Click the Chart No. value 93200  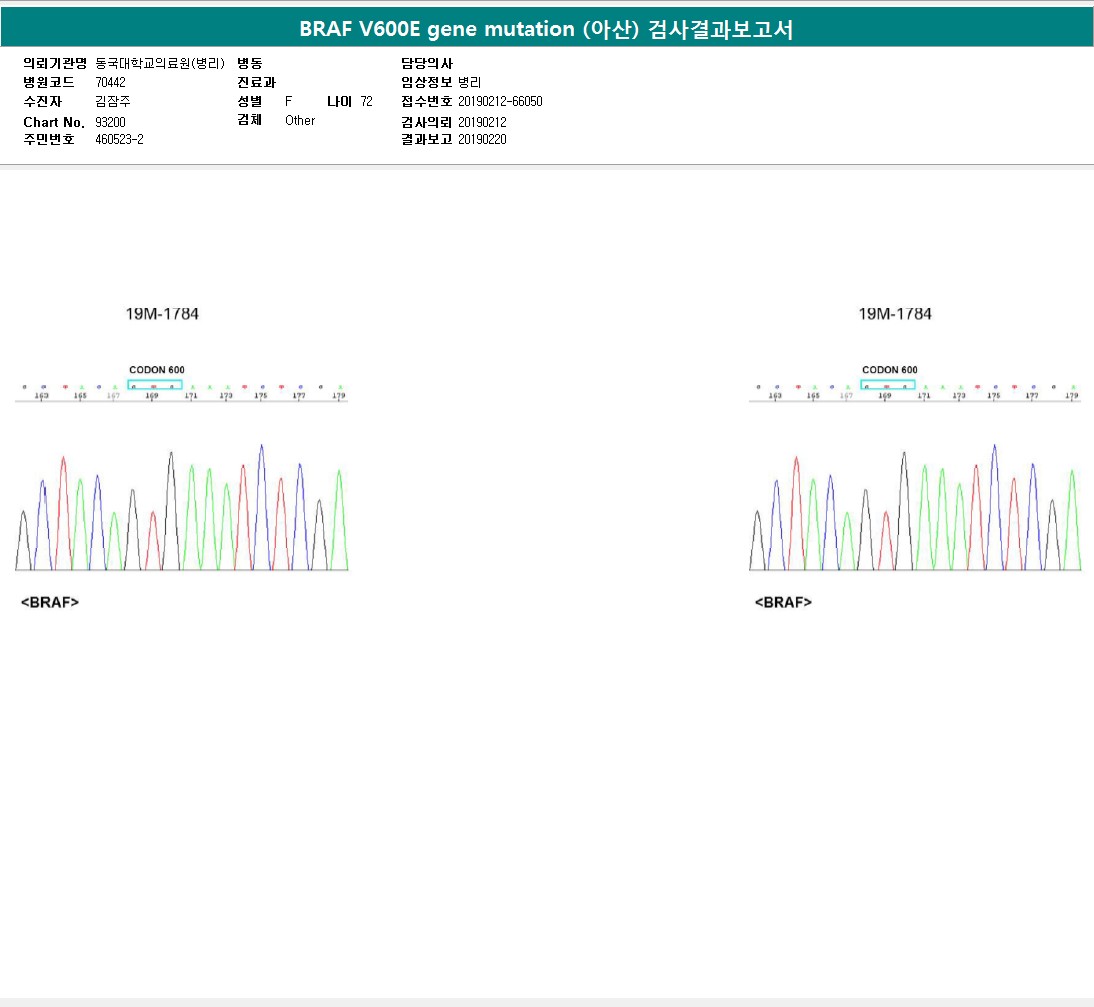(x=110, y=121)
